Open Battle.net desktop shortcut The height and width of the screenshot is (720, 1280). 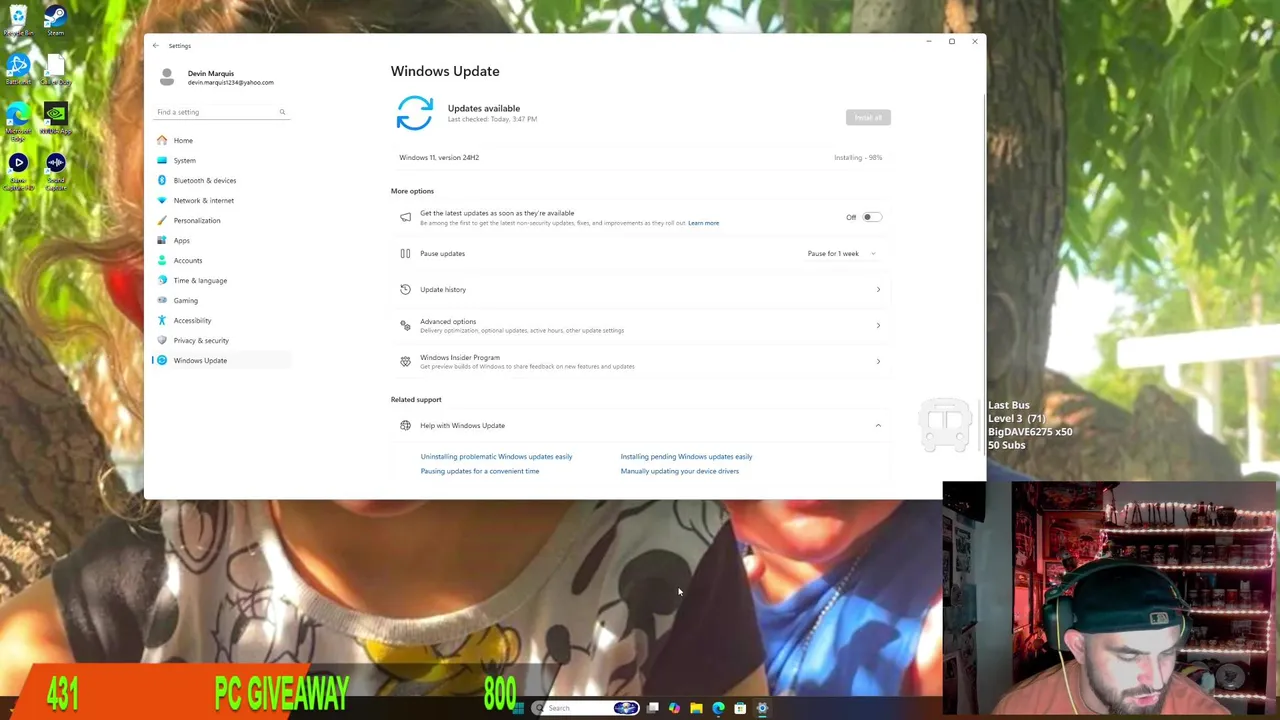pyautogui.click(x=18, y=69)
